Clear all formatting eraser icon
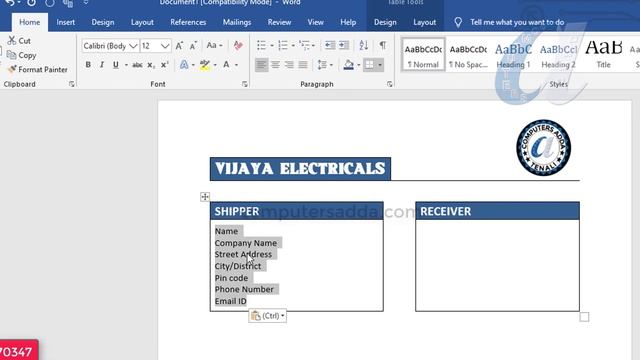 238,45
